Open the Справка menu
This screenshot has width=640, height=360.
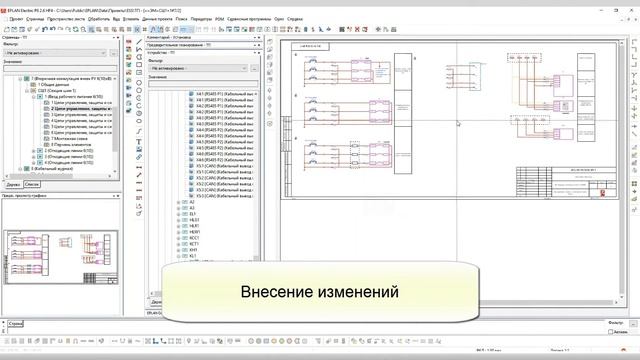point(295,19)
